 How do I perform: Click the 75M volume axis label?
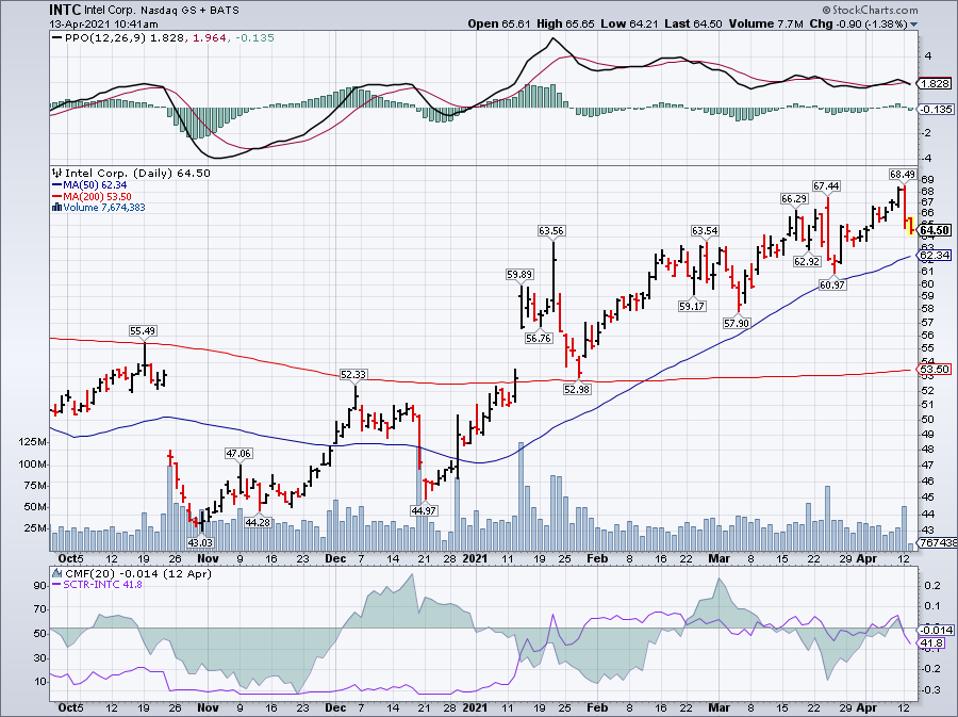(35, 486)
